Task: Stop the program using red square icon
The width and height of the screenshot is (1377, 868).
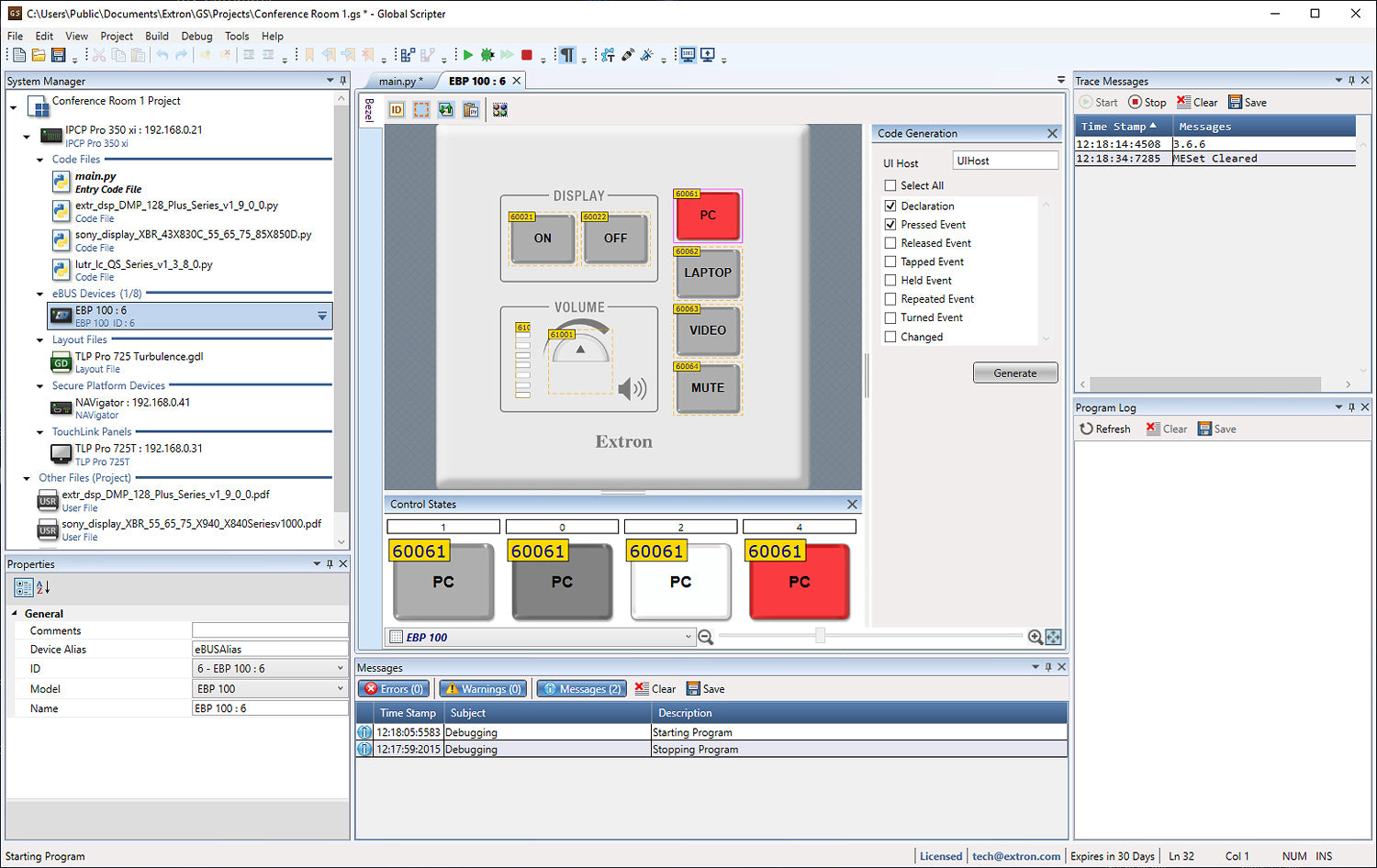Action: pyautogui.click(x=527, y=55)
